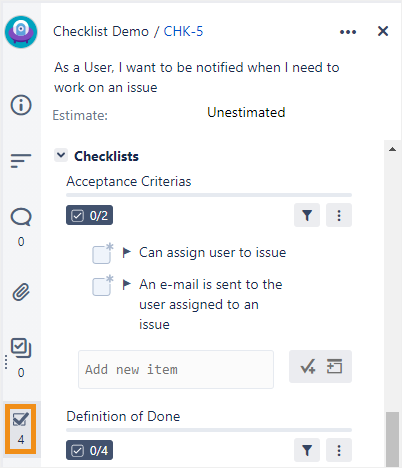Check the 'An e-mail is sent' item box
This screenshot has height=468, width=402.
click(101, 287)
